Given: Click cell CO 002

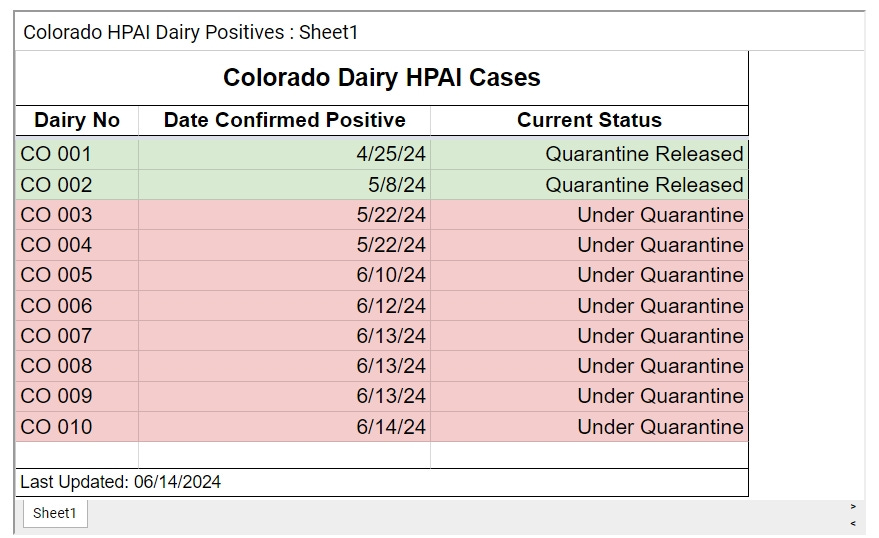Looking at the screenshot, I should click(x=77, y=185).
